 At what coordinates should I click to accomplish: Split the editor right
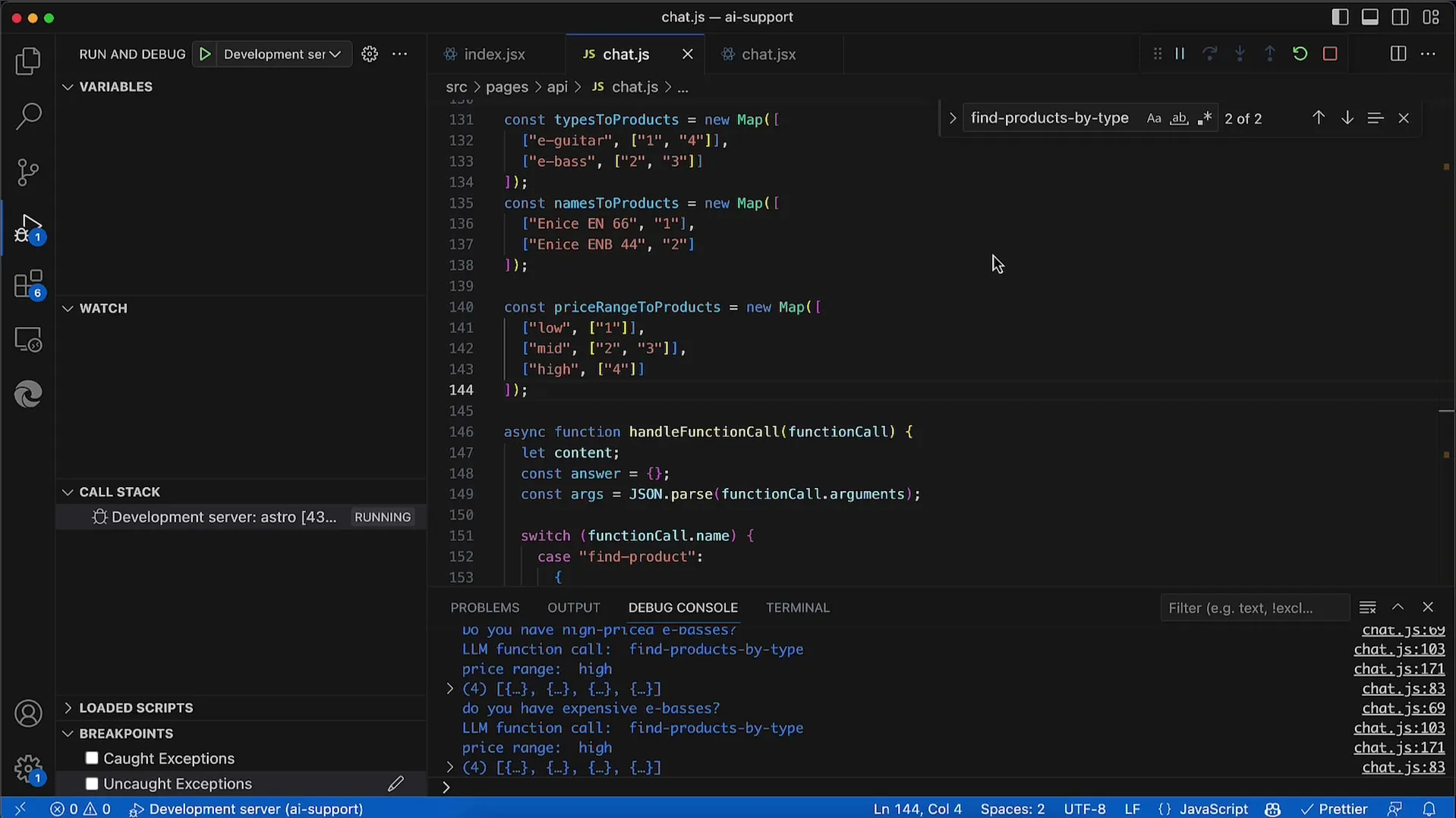[1398, 54]
